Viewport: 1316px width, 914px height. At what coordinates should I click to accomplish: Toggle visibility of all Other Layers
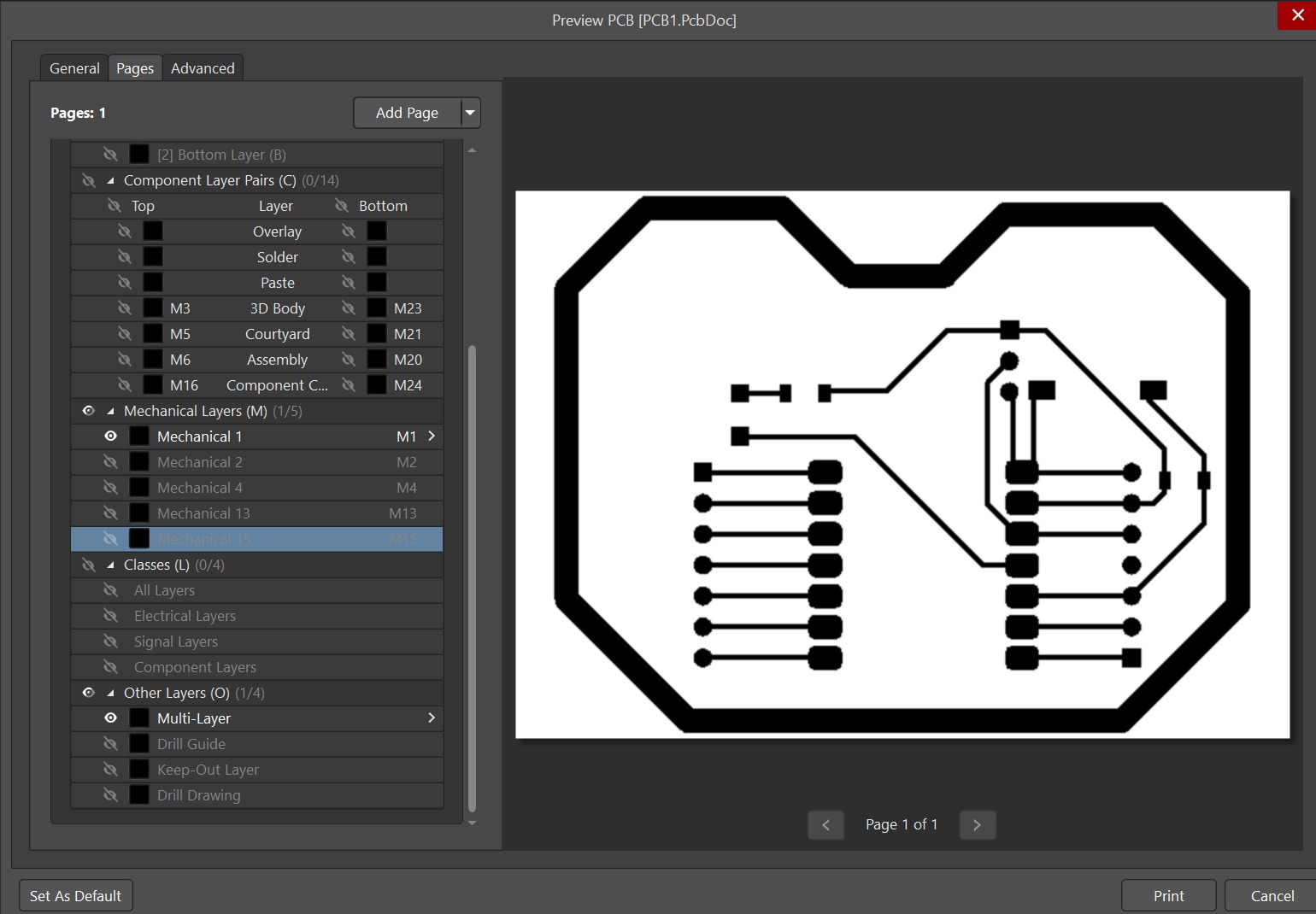pos(88,693)
